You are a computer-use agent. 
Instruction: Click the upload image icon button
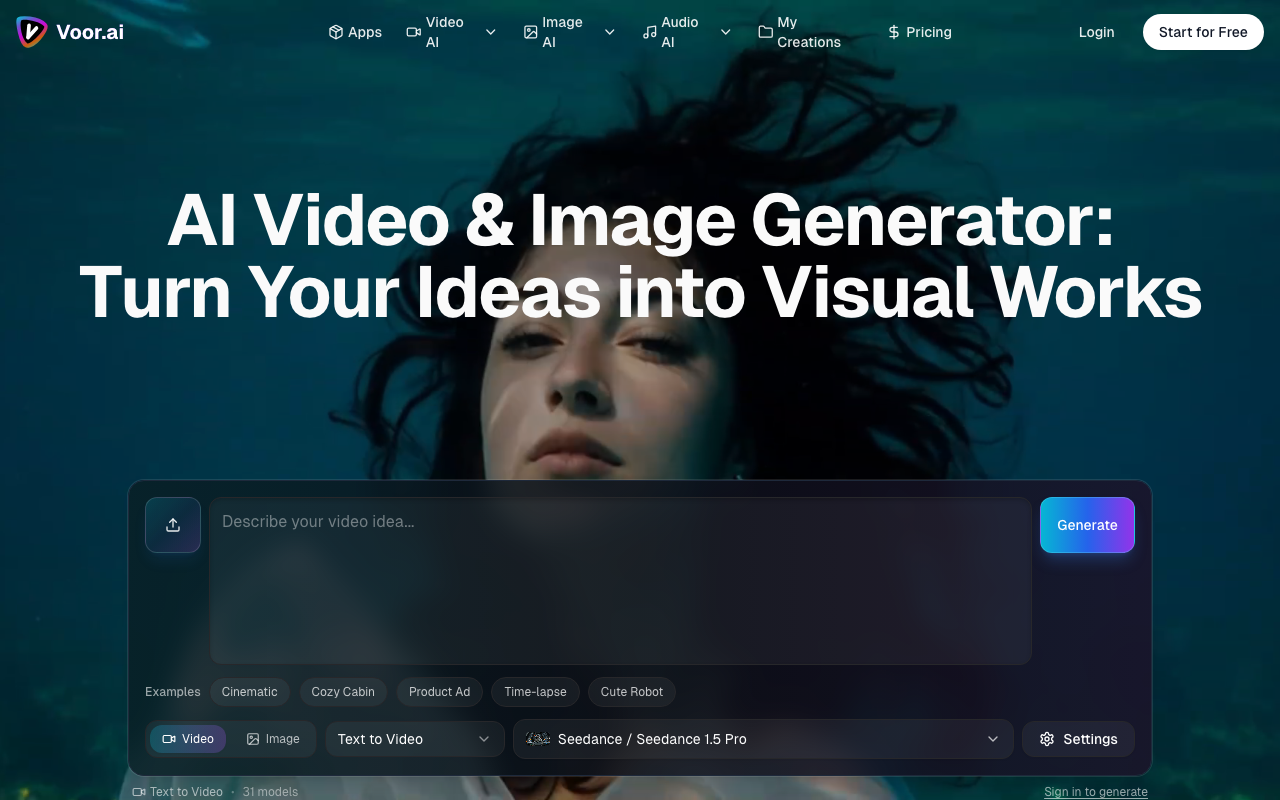[173, 525]
